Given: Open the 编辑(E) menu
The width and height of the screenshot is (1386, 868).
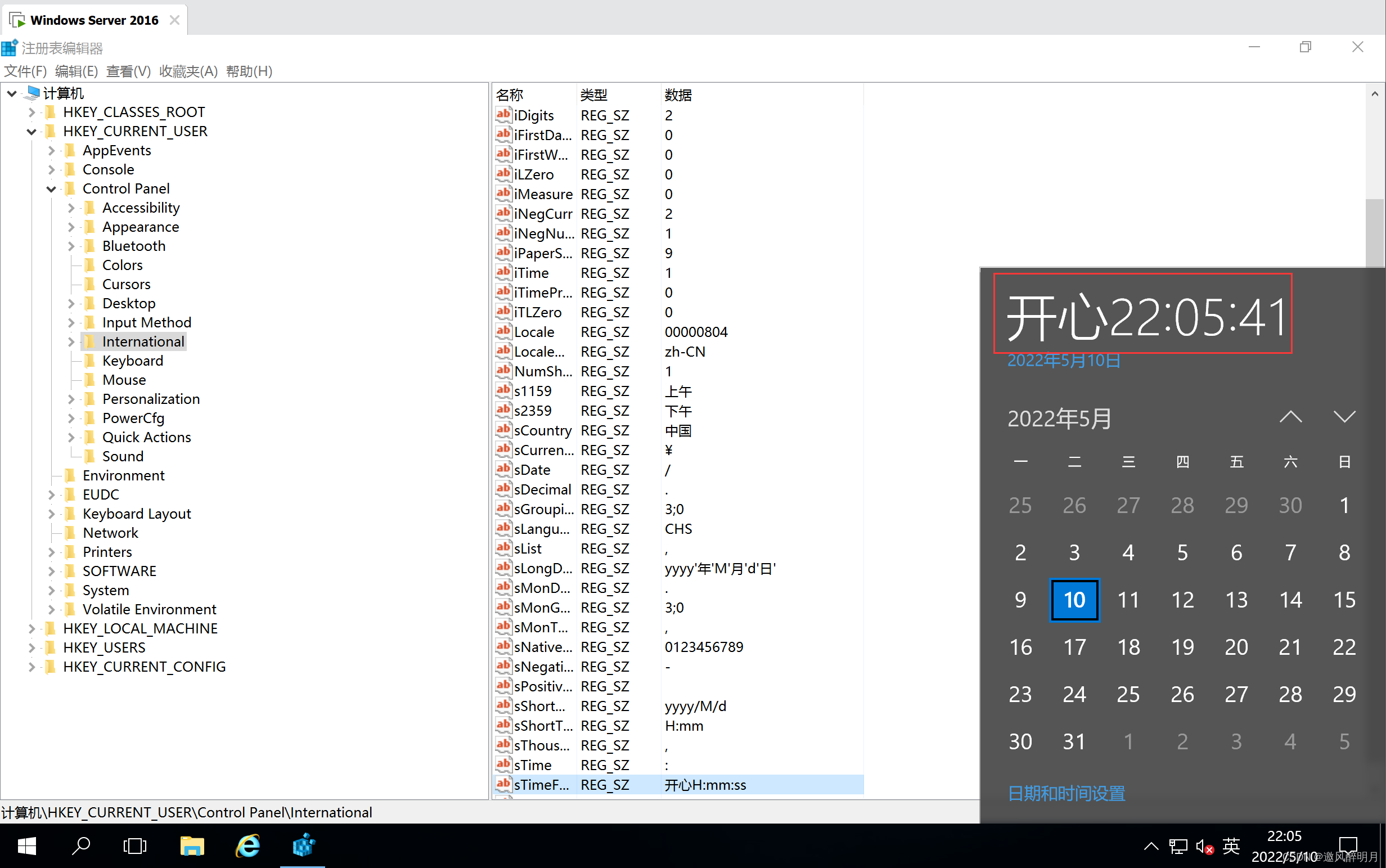Looking at the screenshot, I should pos(76,71).
